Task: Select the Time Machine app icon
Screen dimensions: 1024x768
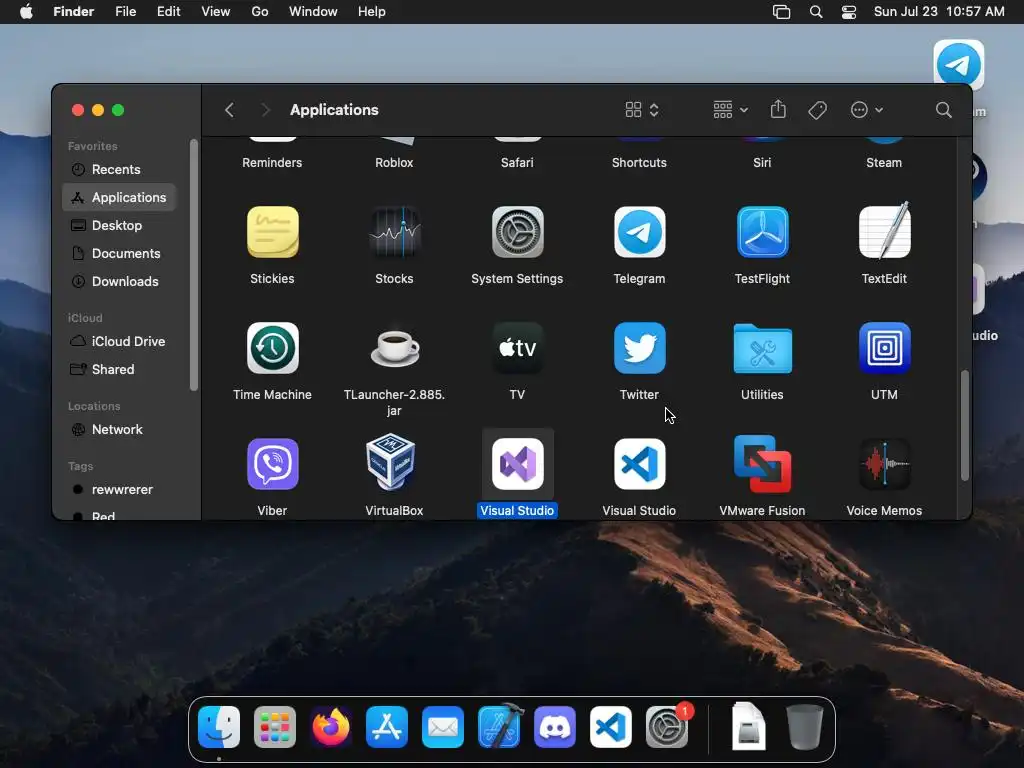Action: pyautogui.click(x=272, y=348)
